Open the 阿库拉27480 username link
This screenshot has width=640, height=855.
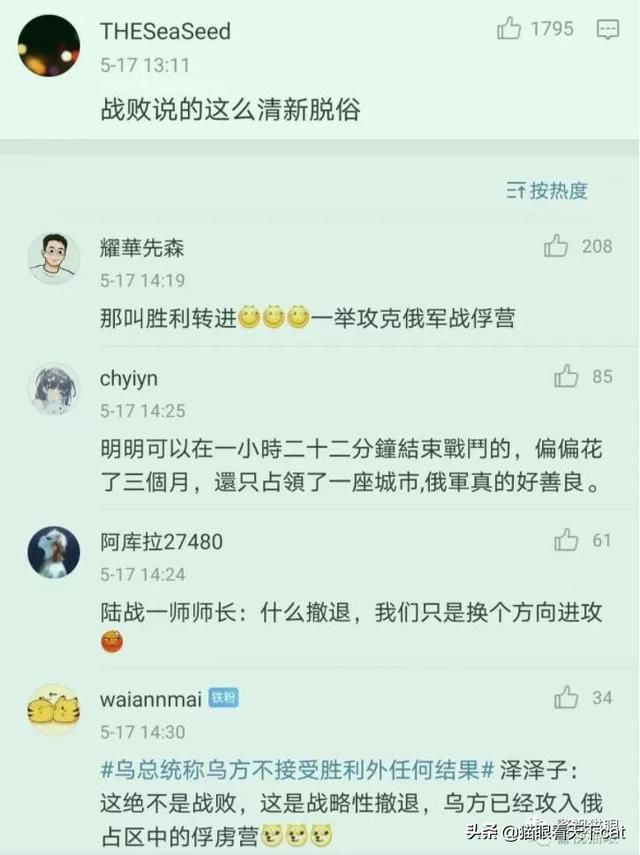(161, 541)
